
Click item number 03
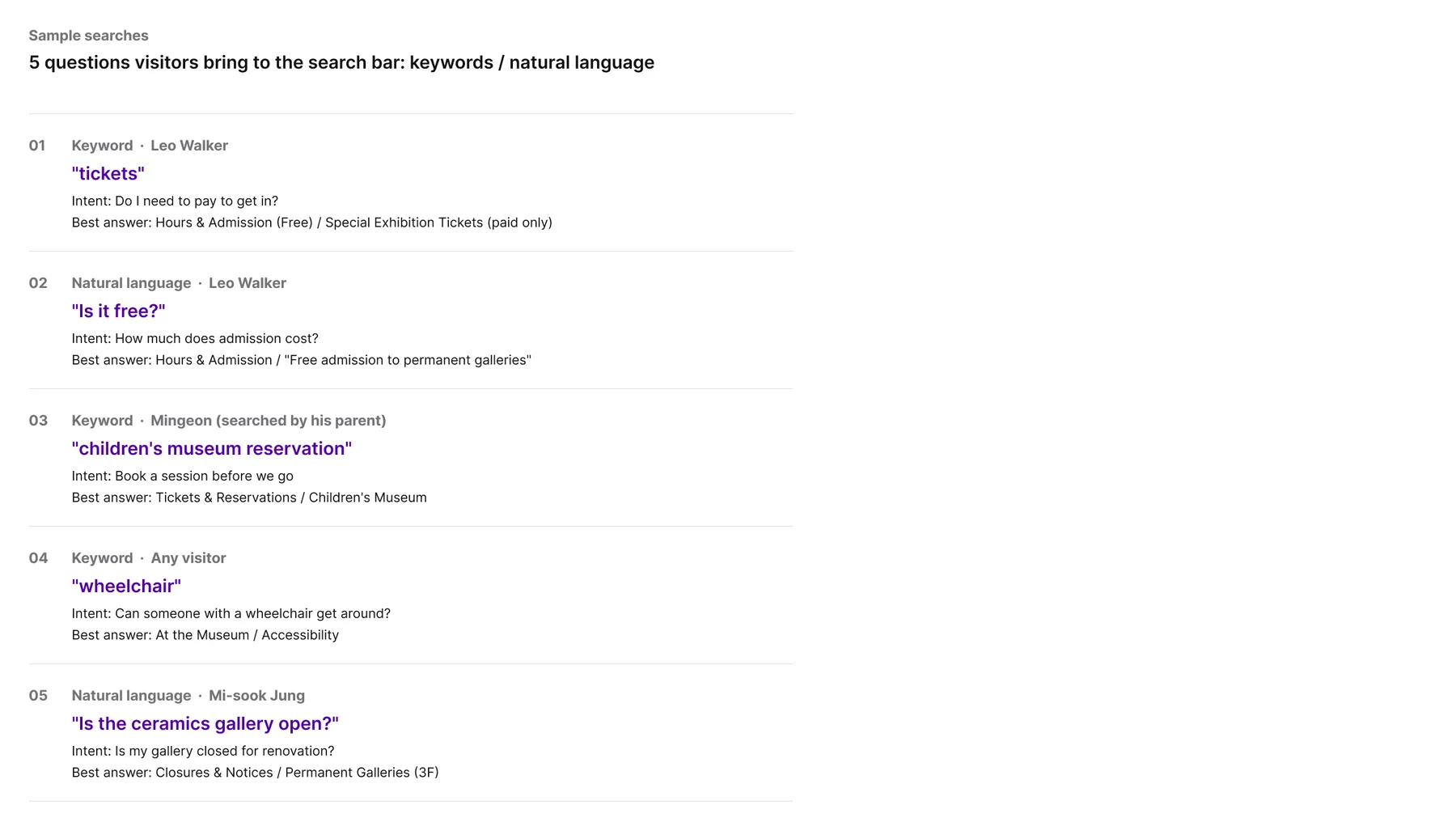tap(38, 421)
